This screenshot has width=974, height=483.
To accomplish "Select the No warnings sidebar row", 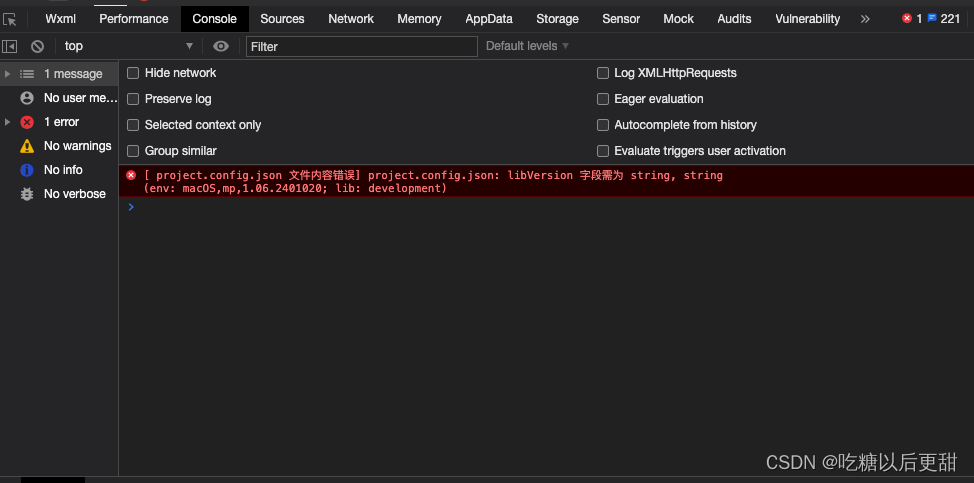I will 59,146.
